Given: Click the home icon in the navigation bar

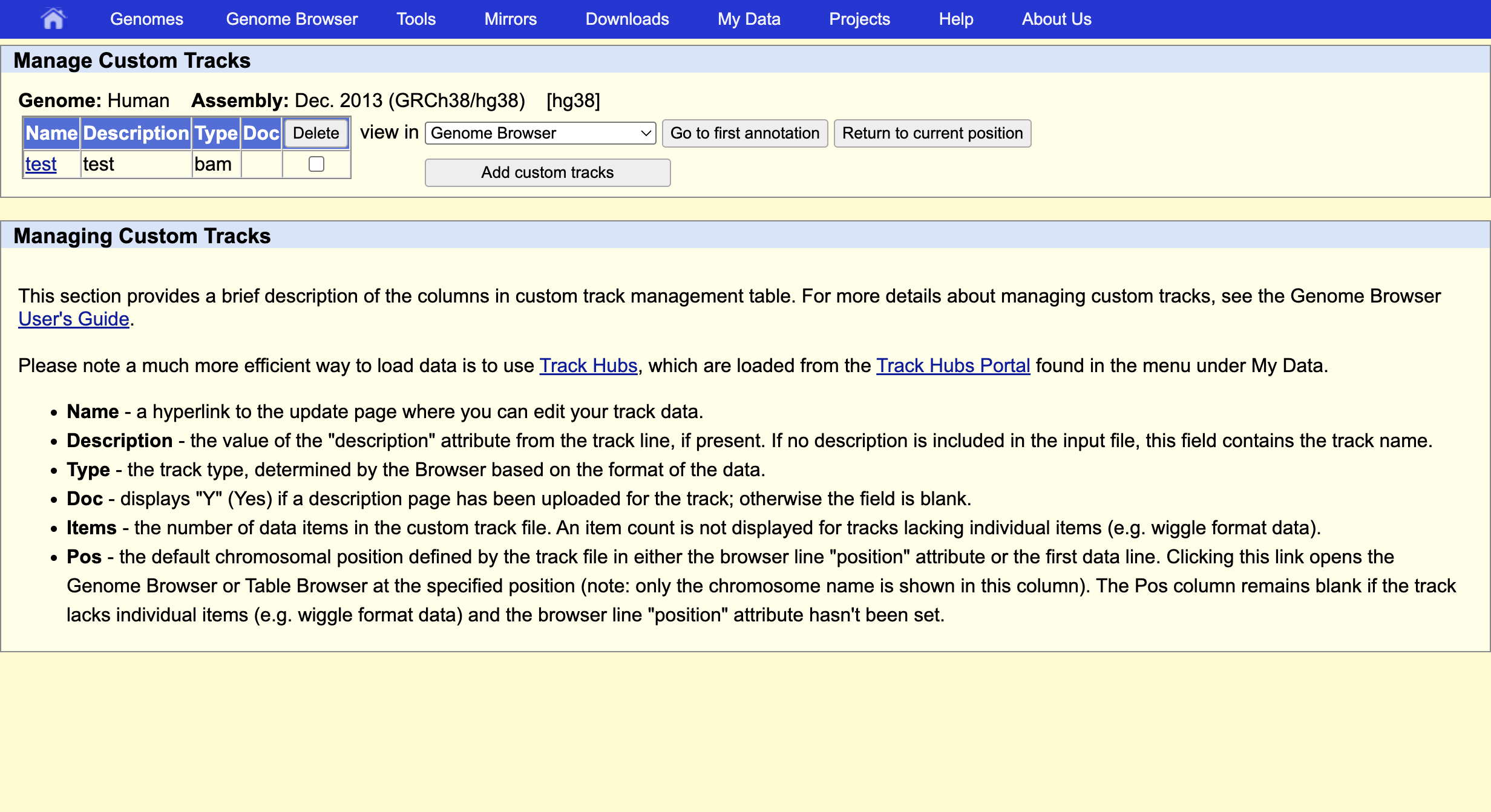Looking at the screenshot, I should tap(53, 18).
